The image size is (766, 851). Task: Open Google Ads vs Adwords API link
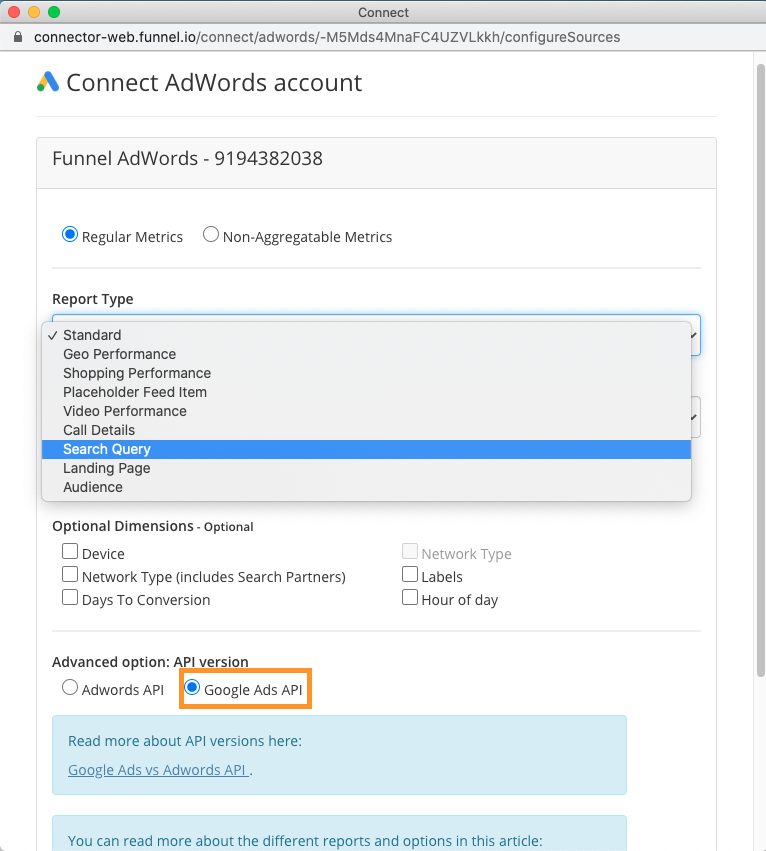coord(158,770)
